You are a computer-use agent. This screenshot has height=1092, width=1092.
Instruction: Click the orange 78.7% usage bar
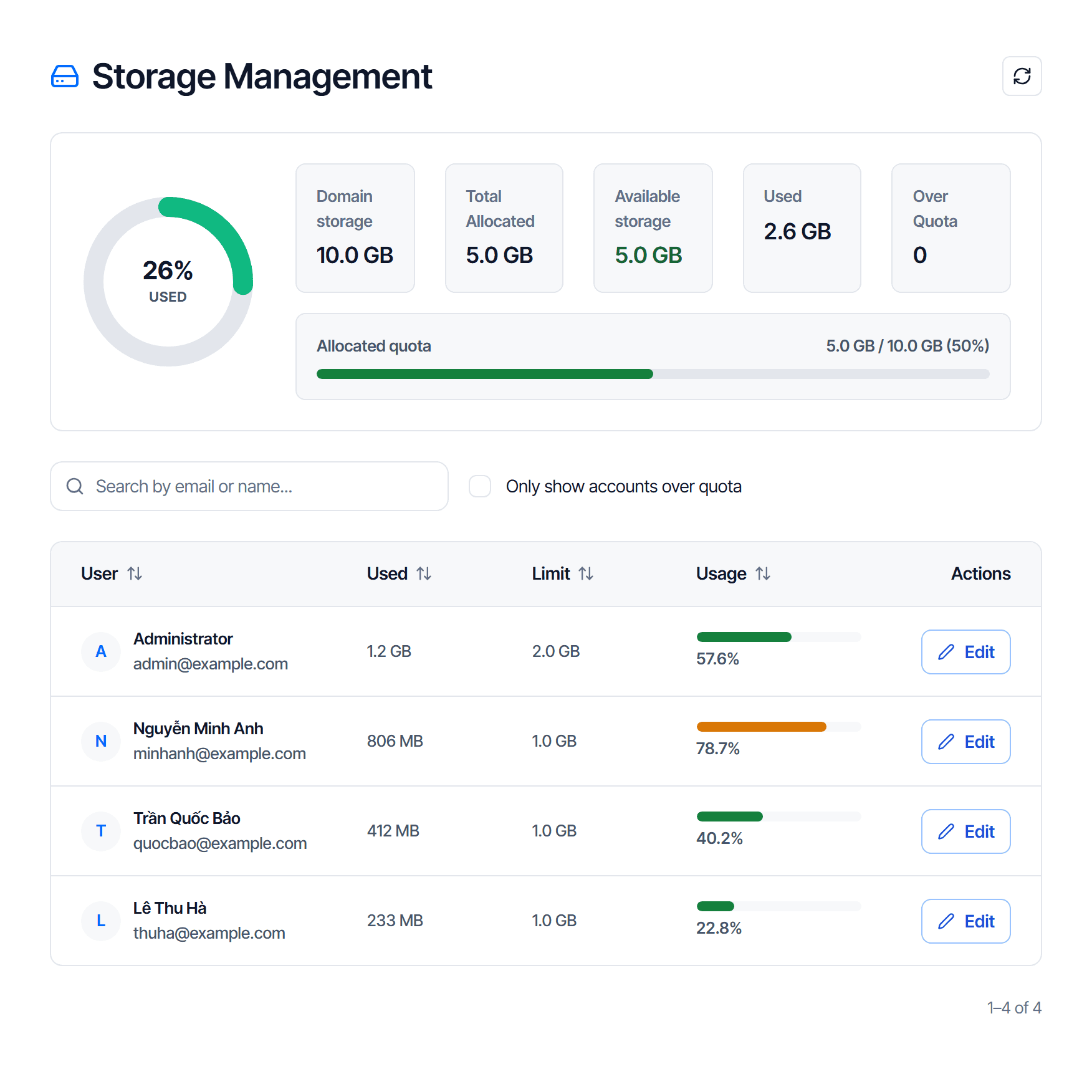pyautogui.click(x=778, y=727)
